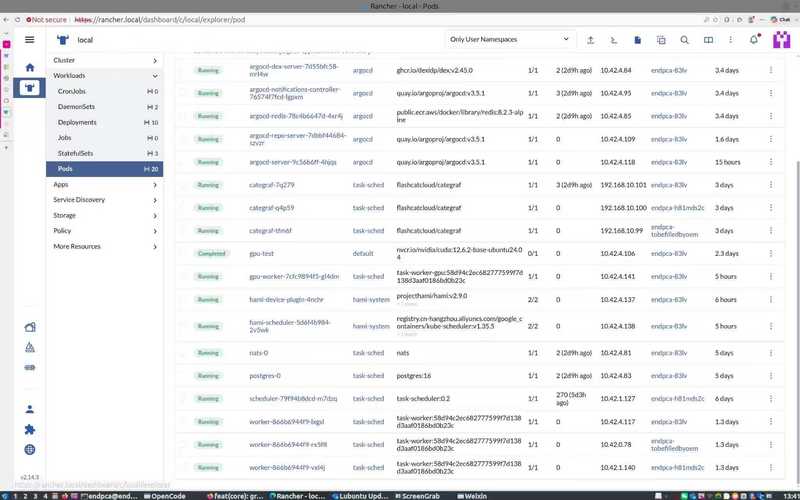
Task: Click the page vertical scrollbar
Action: pos(797,321)
